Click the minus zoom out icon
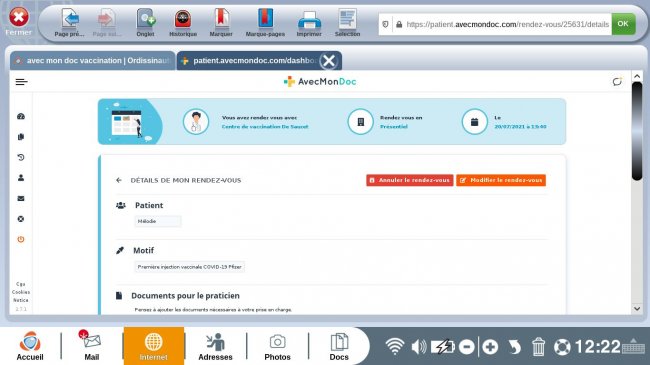650x365 pixels. click(467, 347)
